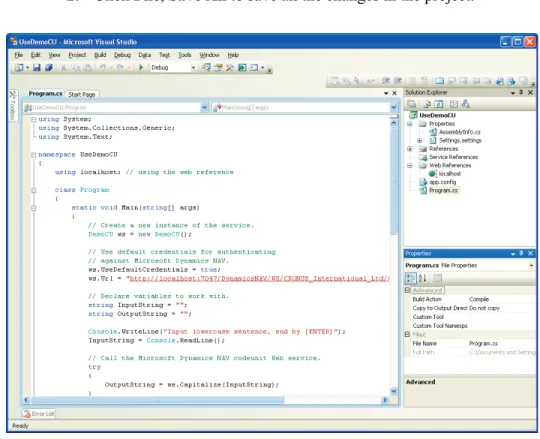
Task: Open the Error List tab at bottom
Action: click(x=39, y=414)
